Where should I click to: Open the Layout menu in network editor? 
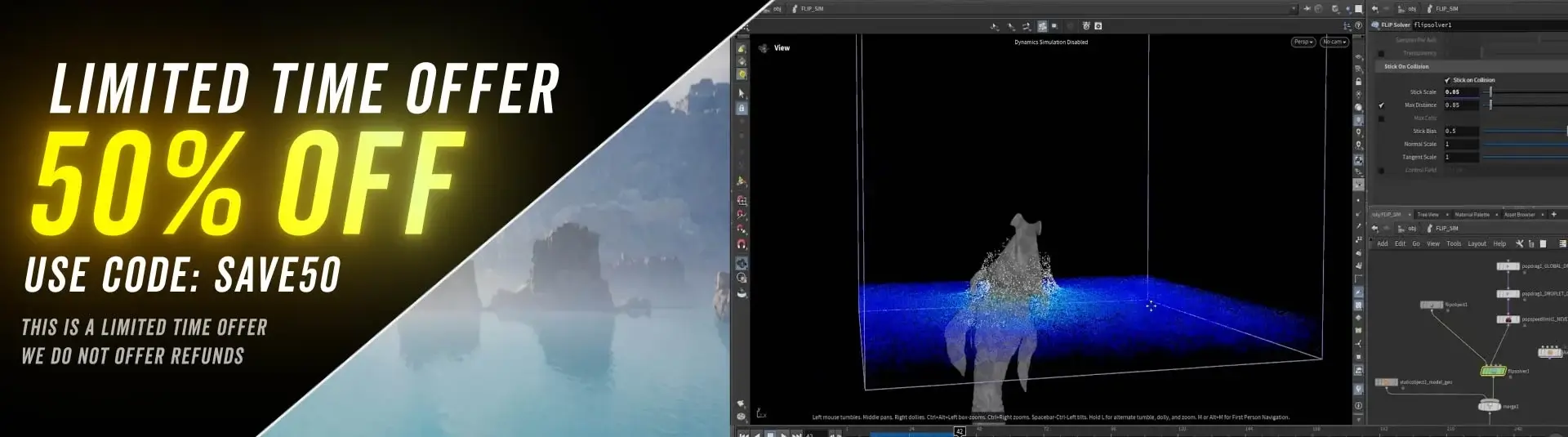[1477, 243]
